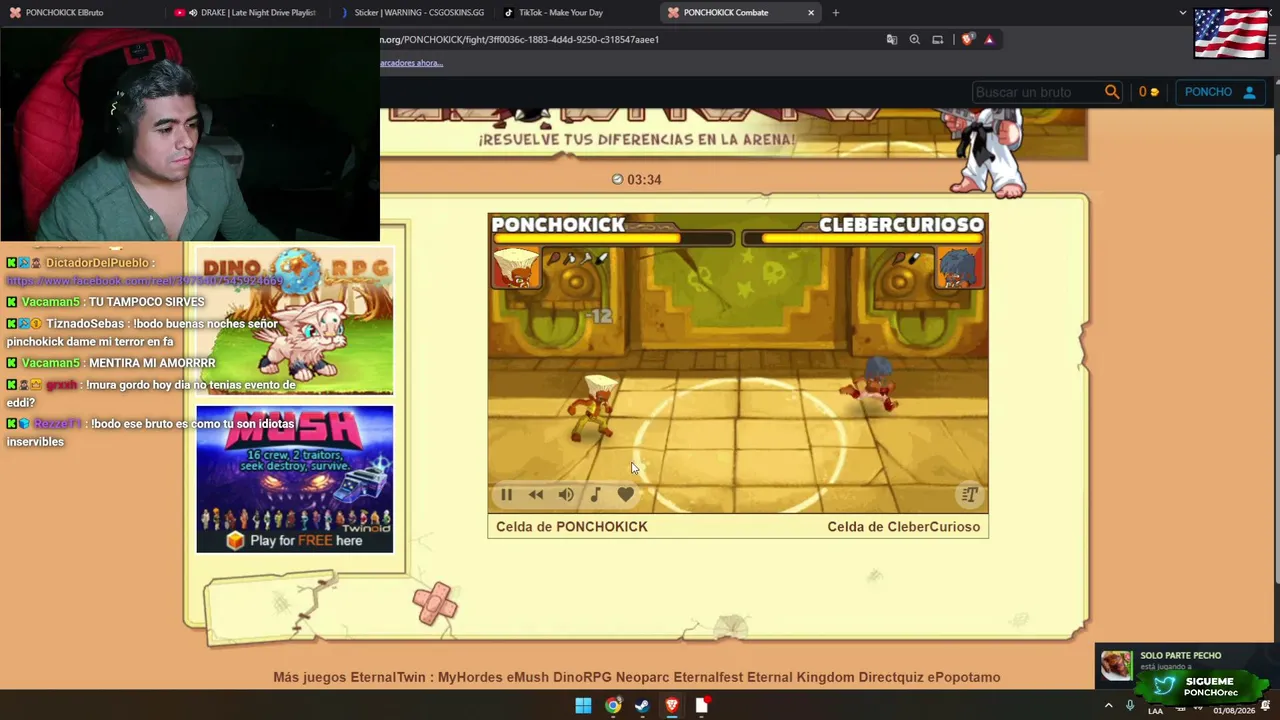Open the DinoRPG advertisement banner
The height and width of the screenshot is (720, 1280).
click(x=295, y=321)
